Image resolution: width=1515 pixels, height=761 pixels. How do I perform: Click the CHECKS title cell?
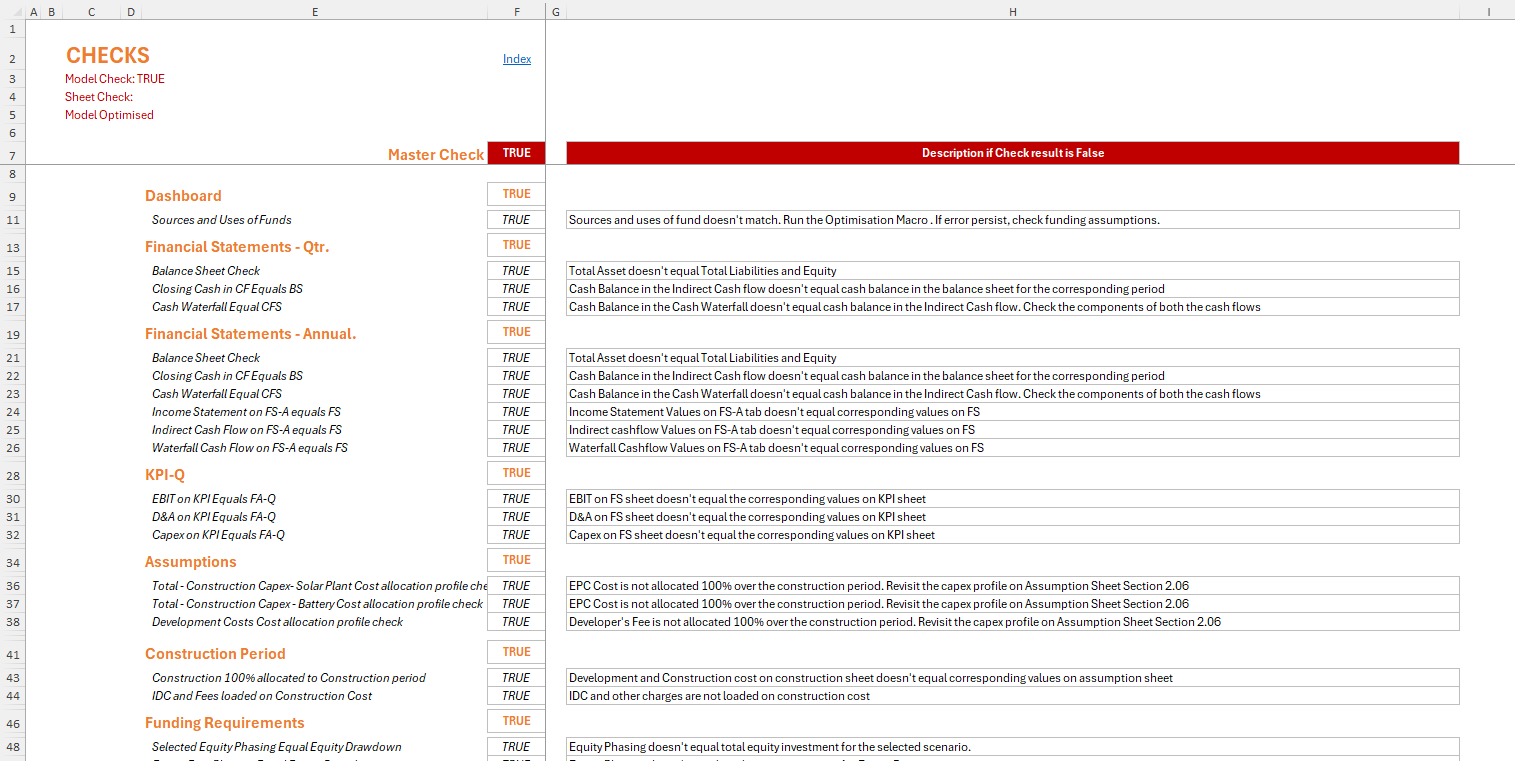(x=108, y=56)
